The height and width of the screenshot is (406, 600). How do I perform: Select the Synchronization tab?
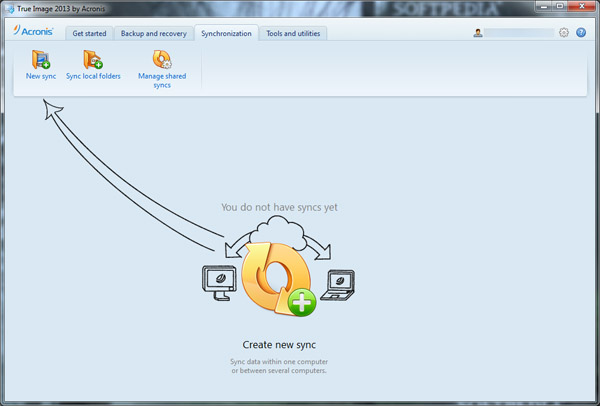tap(226, 34)
